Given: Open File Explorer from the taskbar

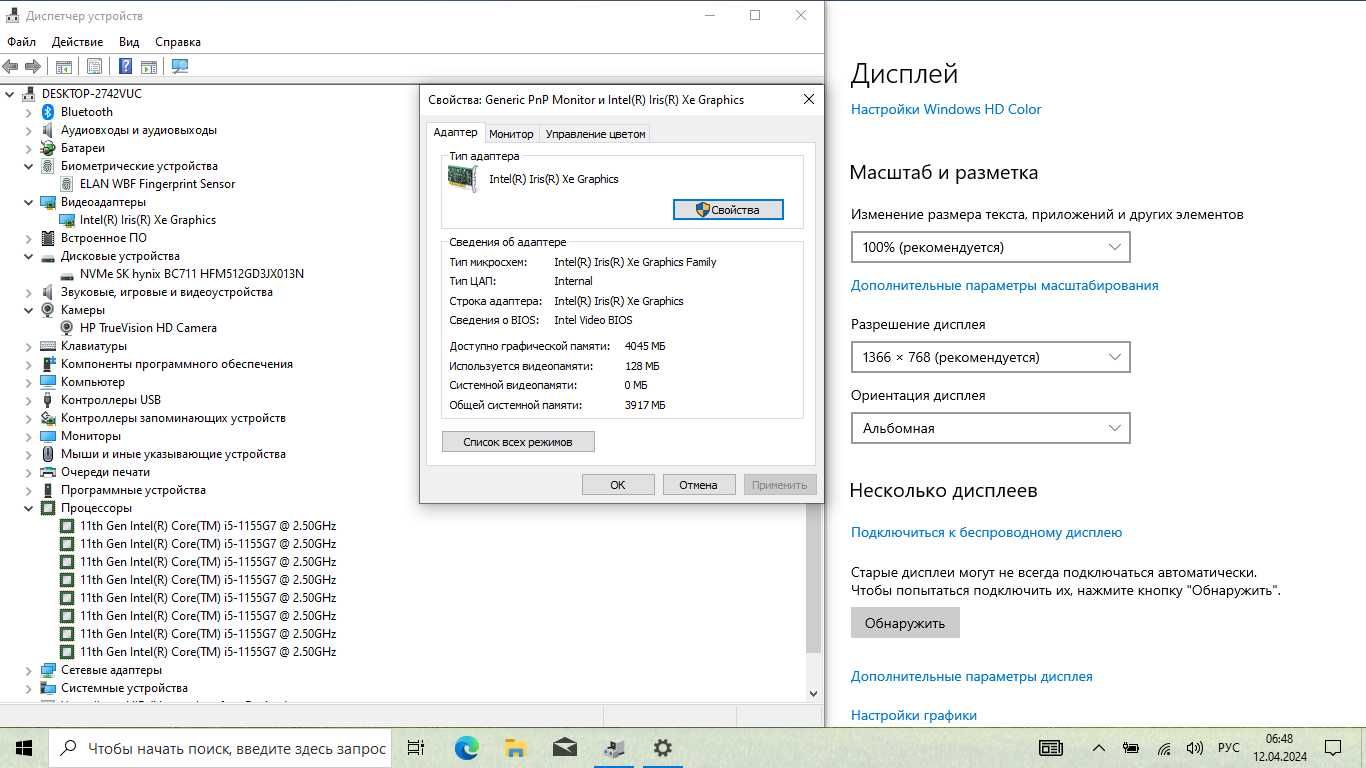Looking at the screenshot, I should (x=515, y=748).
